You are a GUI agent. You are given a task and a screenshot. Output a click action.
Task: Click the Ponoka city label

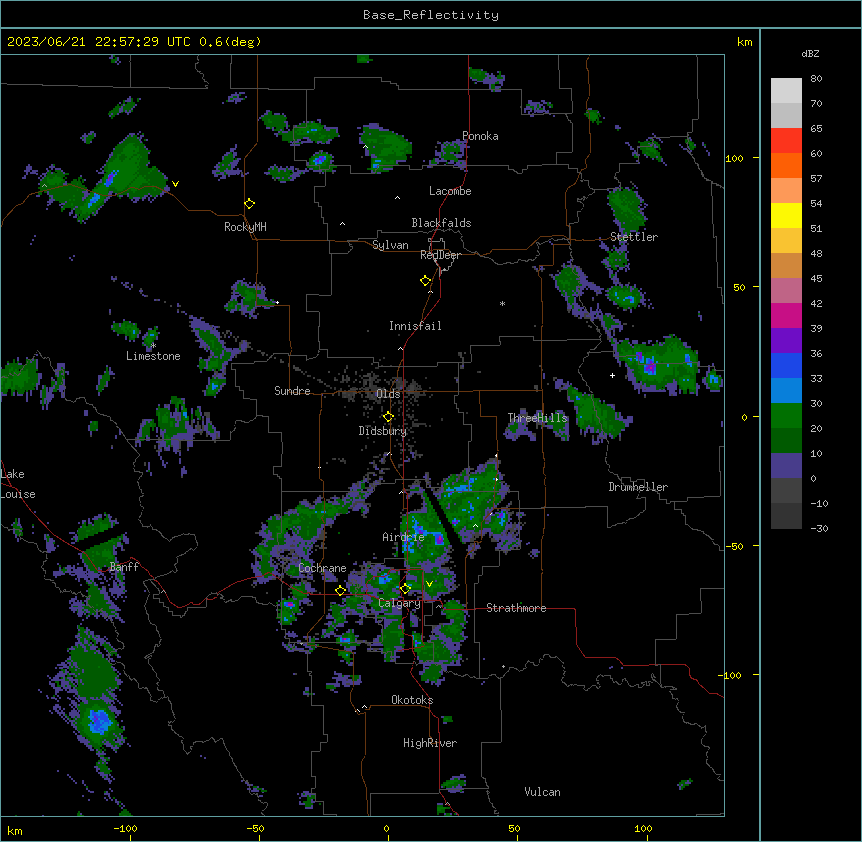click(x=480, y=136)
